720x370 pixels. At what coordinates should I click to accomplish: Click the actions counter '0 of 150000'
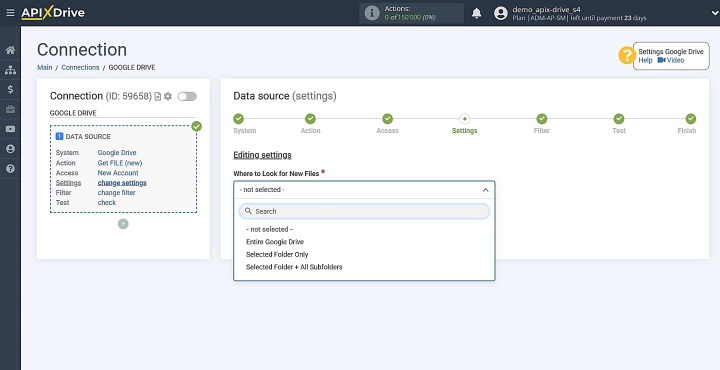410,17
